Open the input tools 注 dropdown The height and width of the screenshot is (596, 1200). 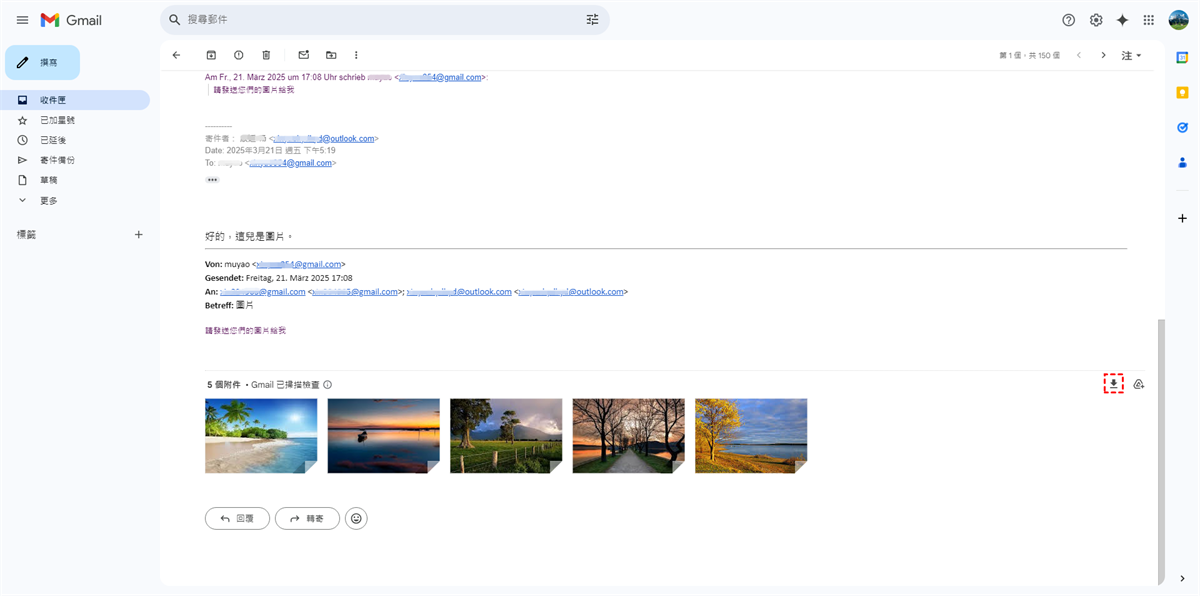1131,56
